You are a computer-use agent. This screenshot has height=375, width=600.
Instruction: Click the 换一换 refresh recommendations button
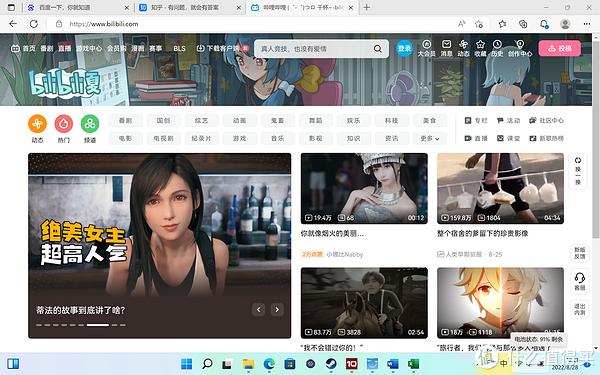tap(578, 171)
